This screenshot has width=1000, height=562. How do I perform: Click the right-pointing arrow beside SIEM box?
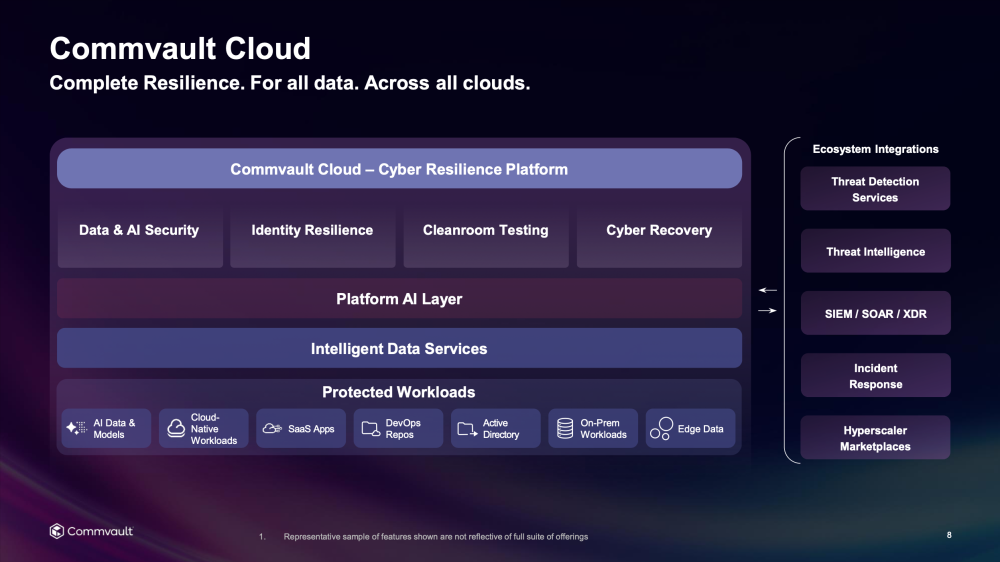click(x=767, y=311)
